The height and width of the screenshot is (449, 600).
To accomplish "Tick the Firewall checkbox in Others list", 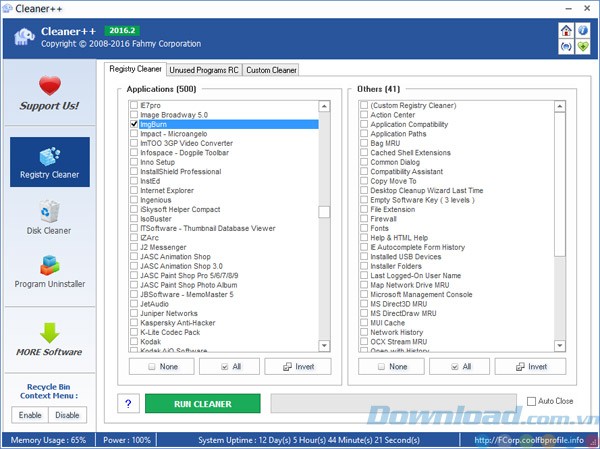I will (x=364, y=219).
